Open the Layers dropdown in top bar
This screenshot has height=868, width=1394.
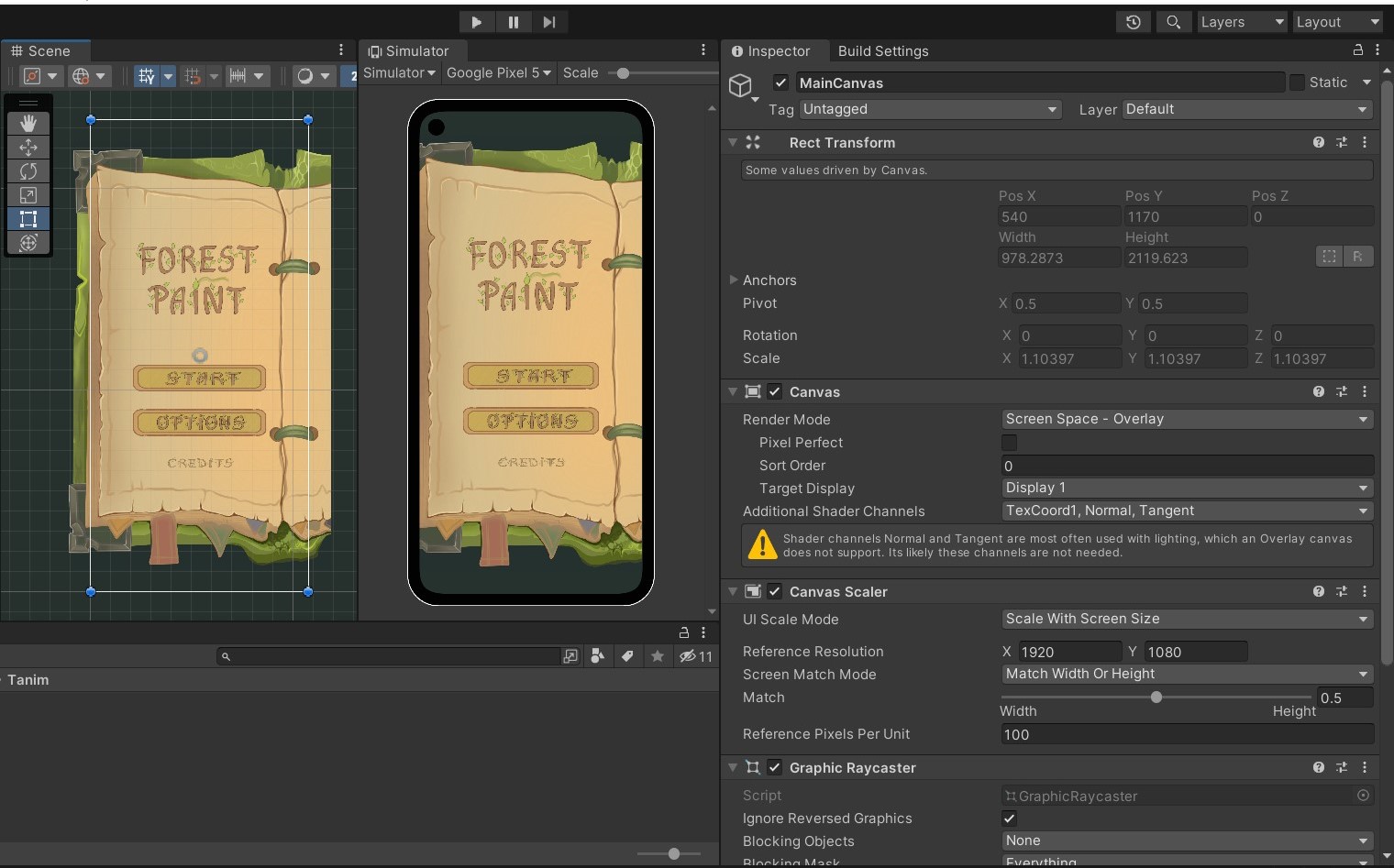[1243, 22]
